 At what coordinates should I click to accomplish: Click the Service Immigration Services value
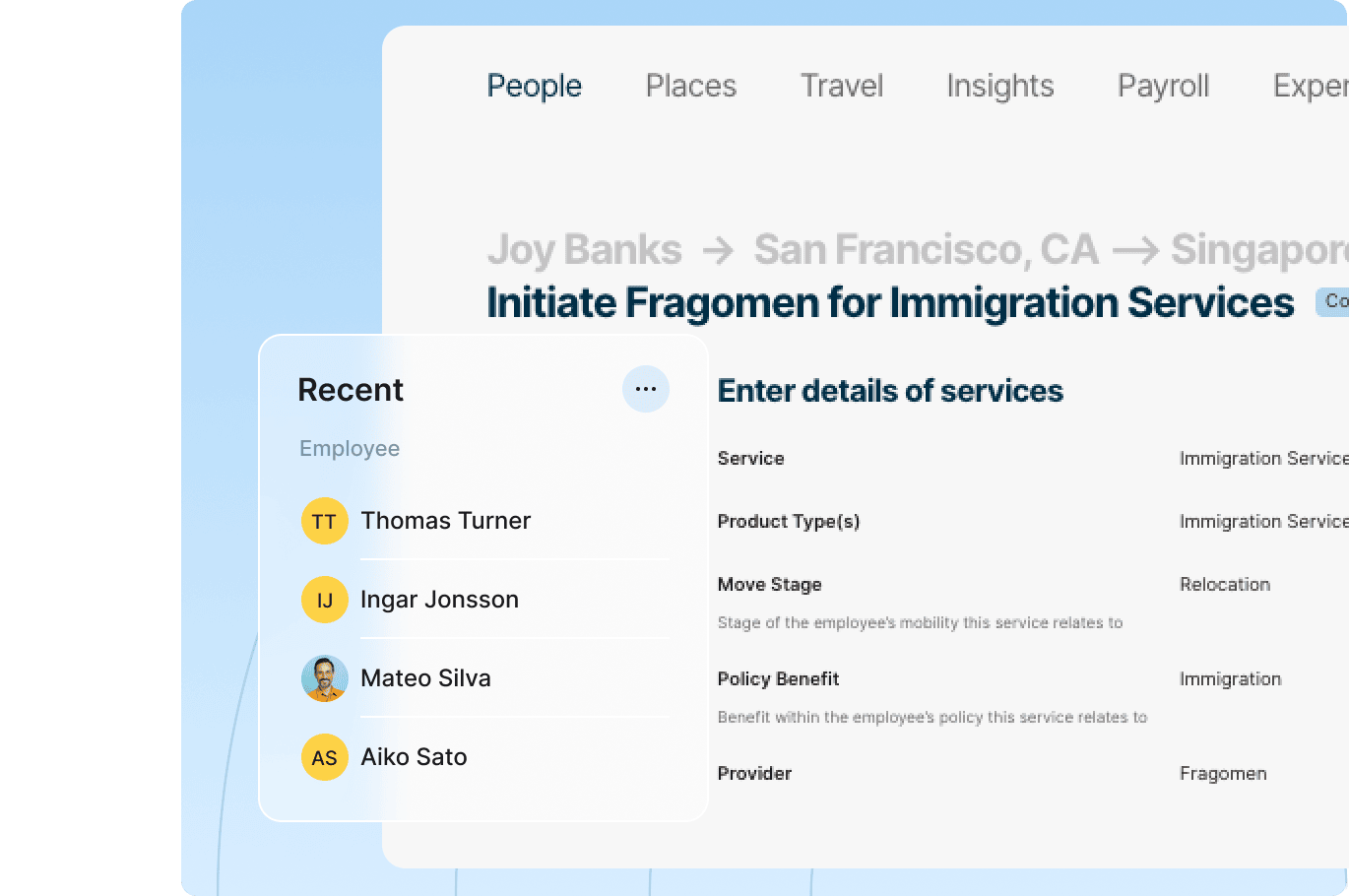click(1262, 459)
